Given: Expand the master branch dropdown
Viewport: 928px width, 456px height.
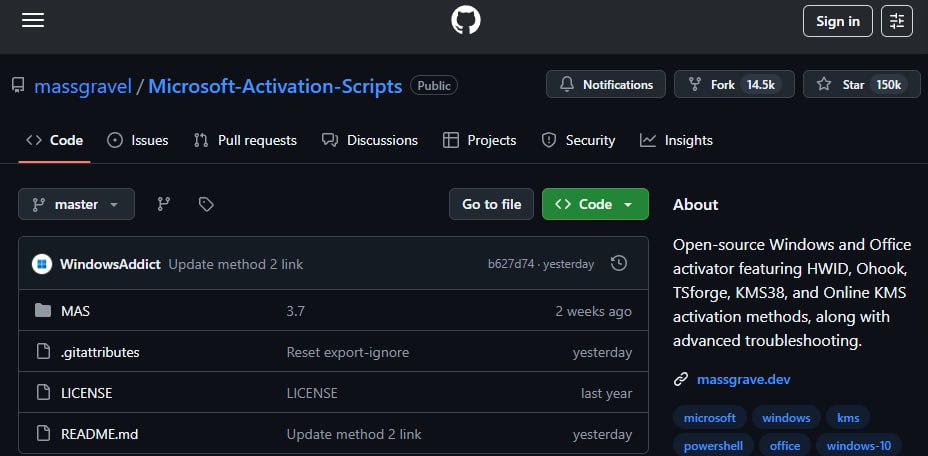Looking at the screenshot, I should pyautogui.click(x=76, y=204).
